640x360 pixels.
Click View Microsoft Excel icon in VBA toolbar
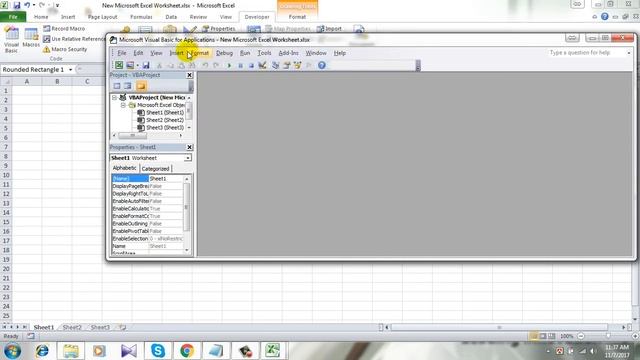[x=119, y=65]
